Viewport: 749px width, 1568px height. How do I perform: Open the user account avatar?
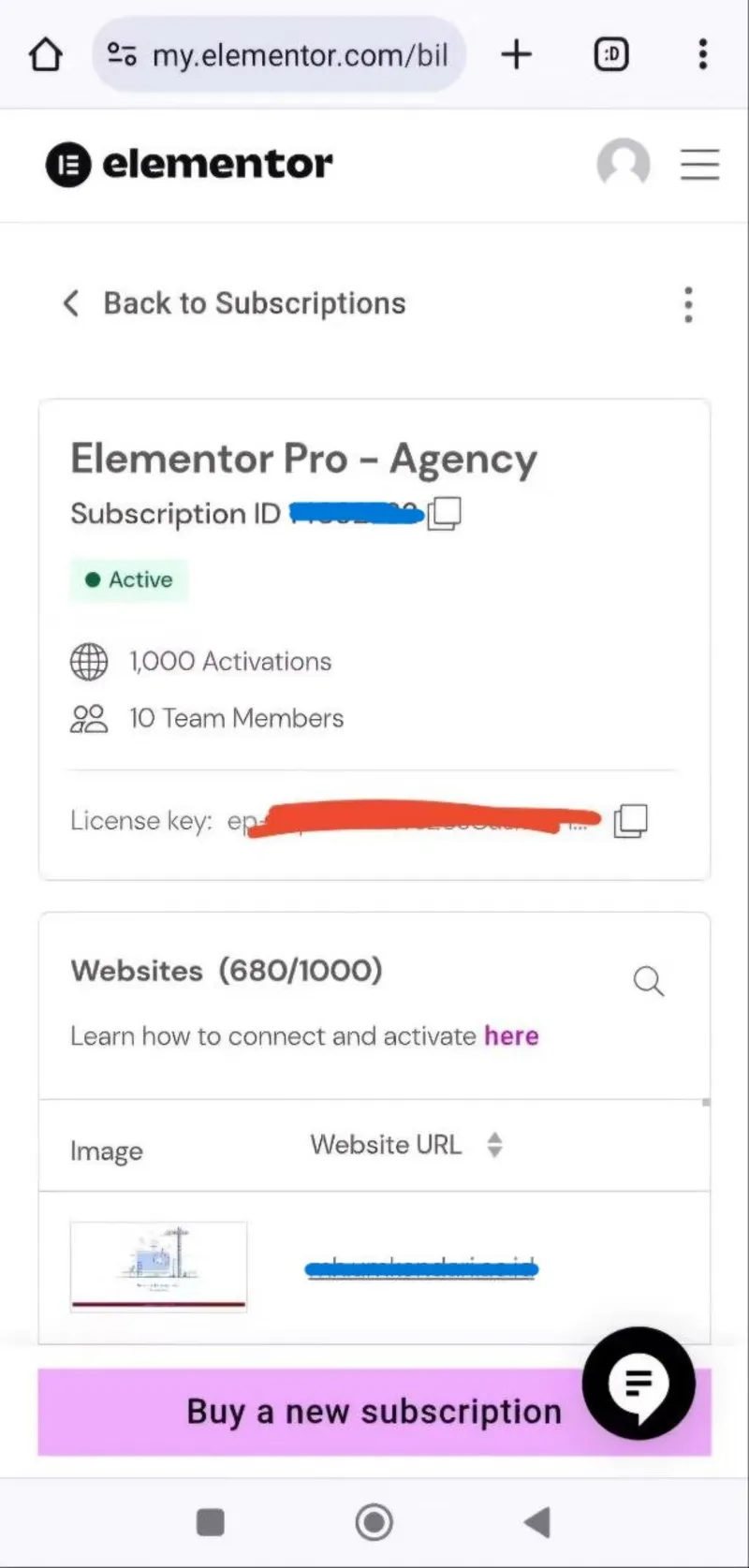click(624, 164)
